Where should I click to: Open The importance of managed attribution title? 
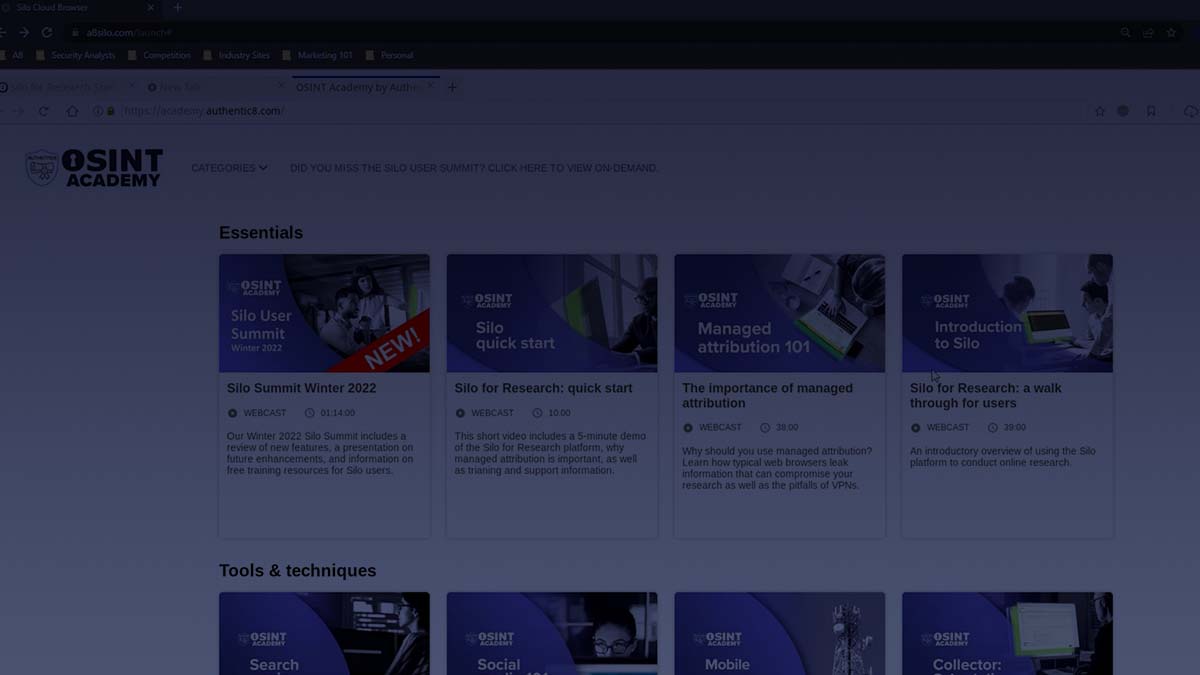coord(767,396)
